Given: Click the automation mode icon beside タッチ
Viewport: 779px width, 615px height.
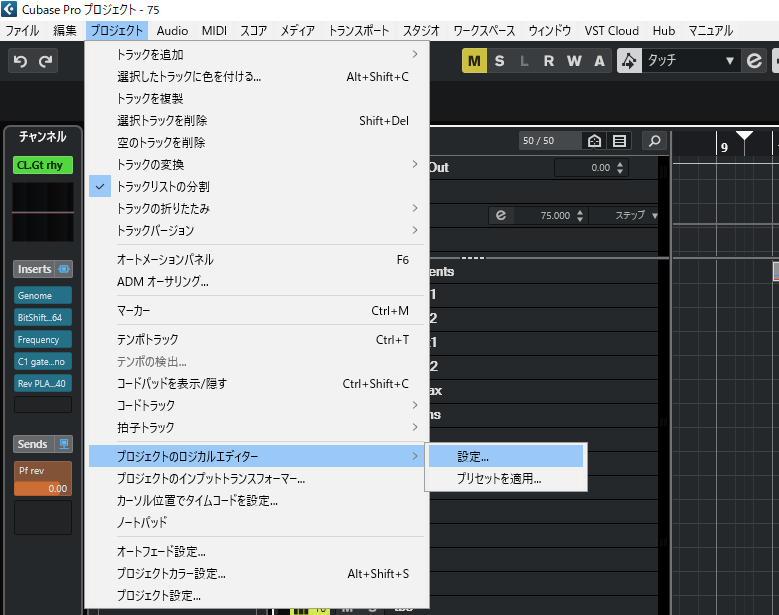Looking at the screenshot, I should point(629,61).
